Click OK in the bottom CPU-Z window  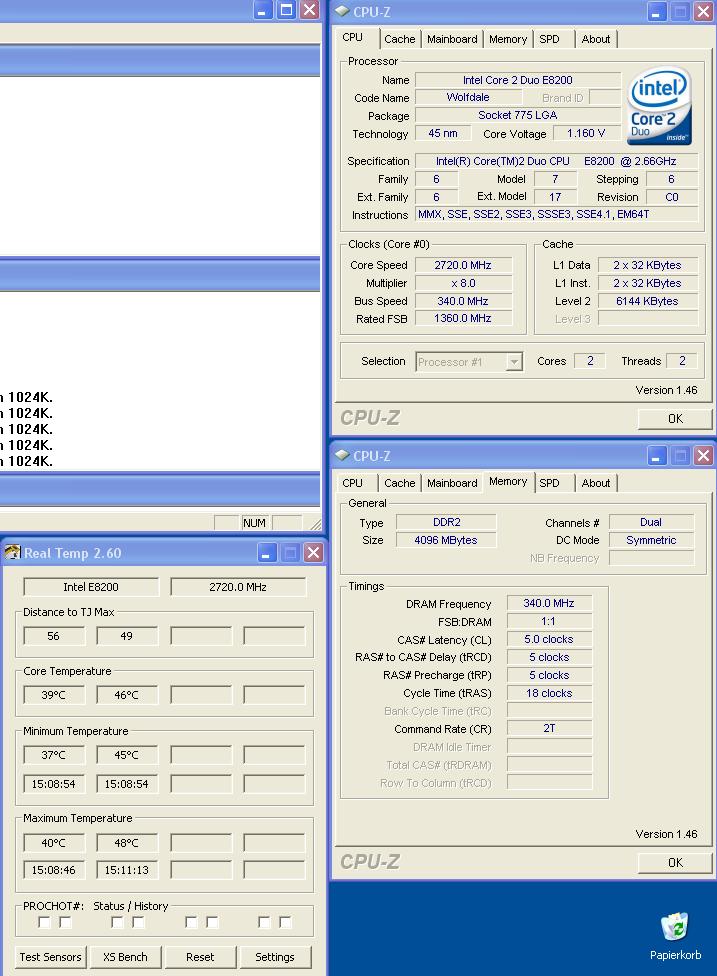(x=675, y=863)
